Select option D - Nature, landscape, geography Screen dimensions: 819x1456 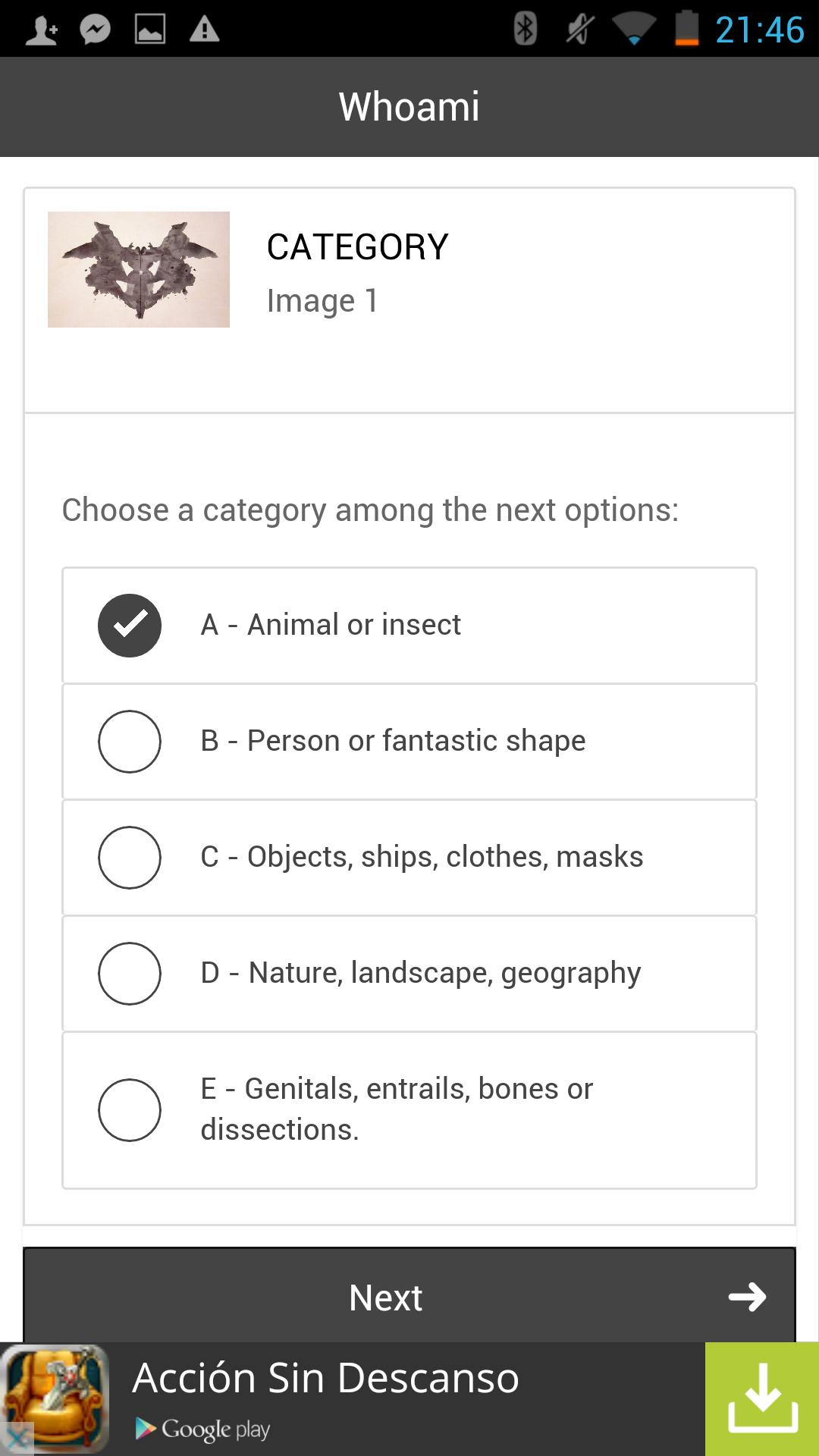130,973
